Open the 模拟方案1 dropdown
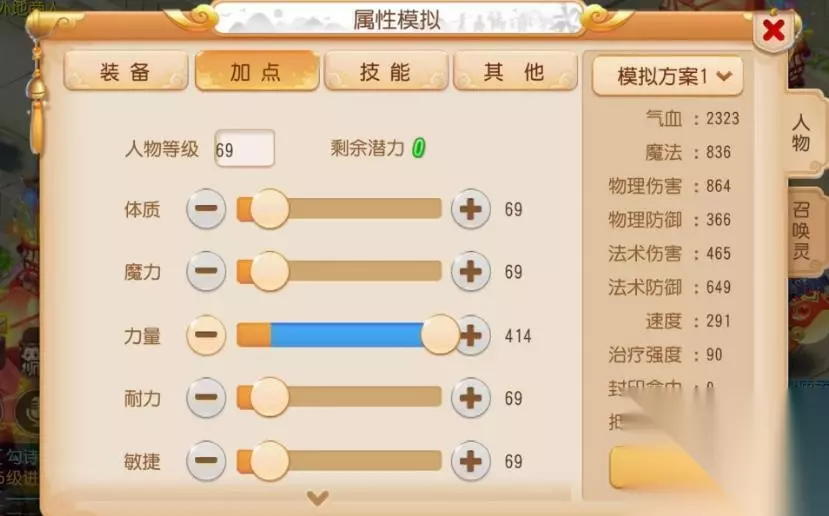829x516 pixels. coord(667,76)
